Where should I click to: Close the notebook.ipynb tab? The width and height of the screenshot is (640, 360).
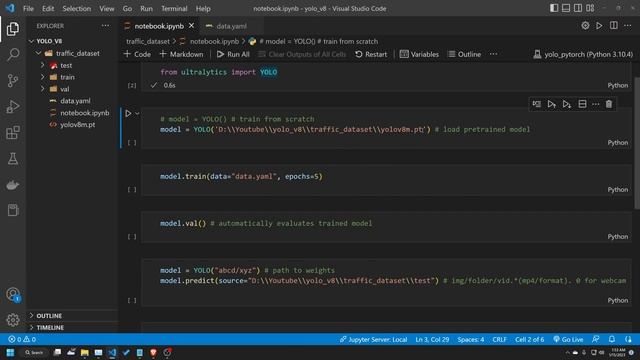coord(191,26)
